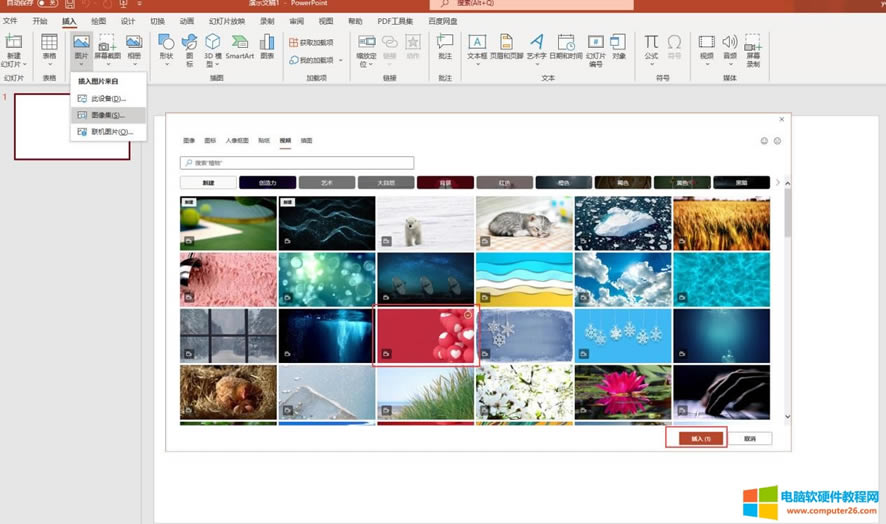The image size is (886, 524).
Task: Open the Table (表格) dropdown
Action: coord(49,47)
